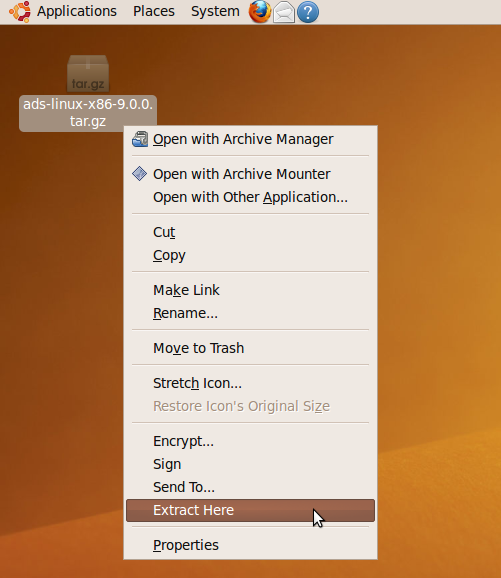This screenshot has height=578, width=501.
Task: Select Open with Other Application...
Action: 250,197
